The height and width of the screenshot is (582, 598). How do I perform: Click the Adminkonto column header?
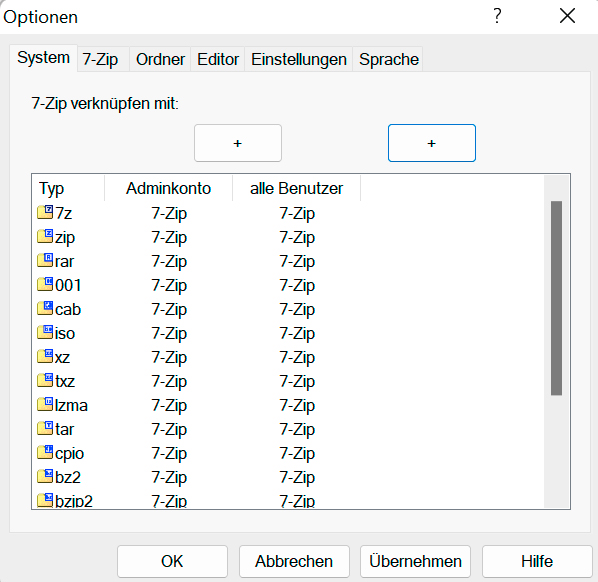pyautogui.click(x=168, y=188)
